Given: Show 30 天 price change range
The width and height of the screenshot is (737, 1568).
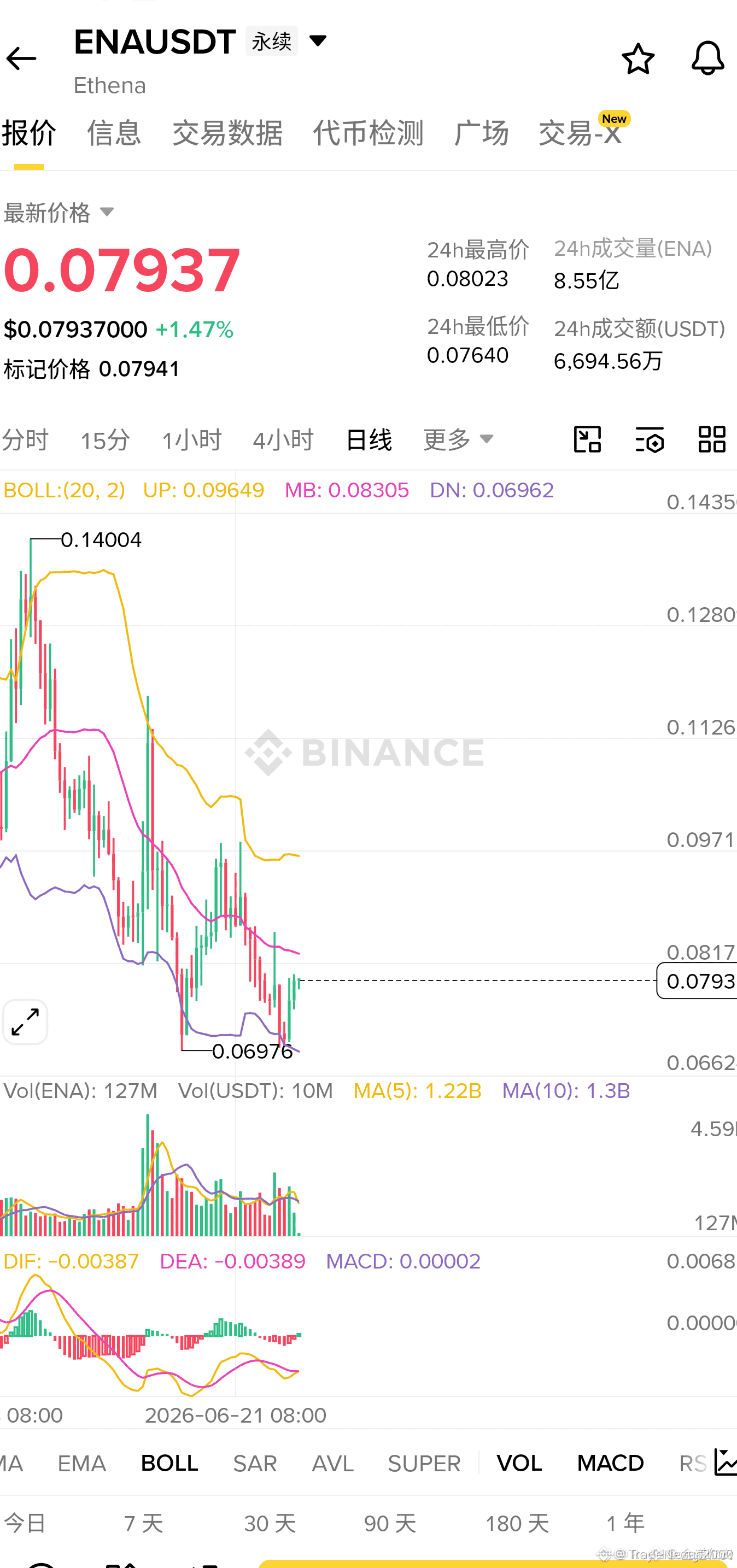Looking at the screenshot, I should click(270, 1523).
